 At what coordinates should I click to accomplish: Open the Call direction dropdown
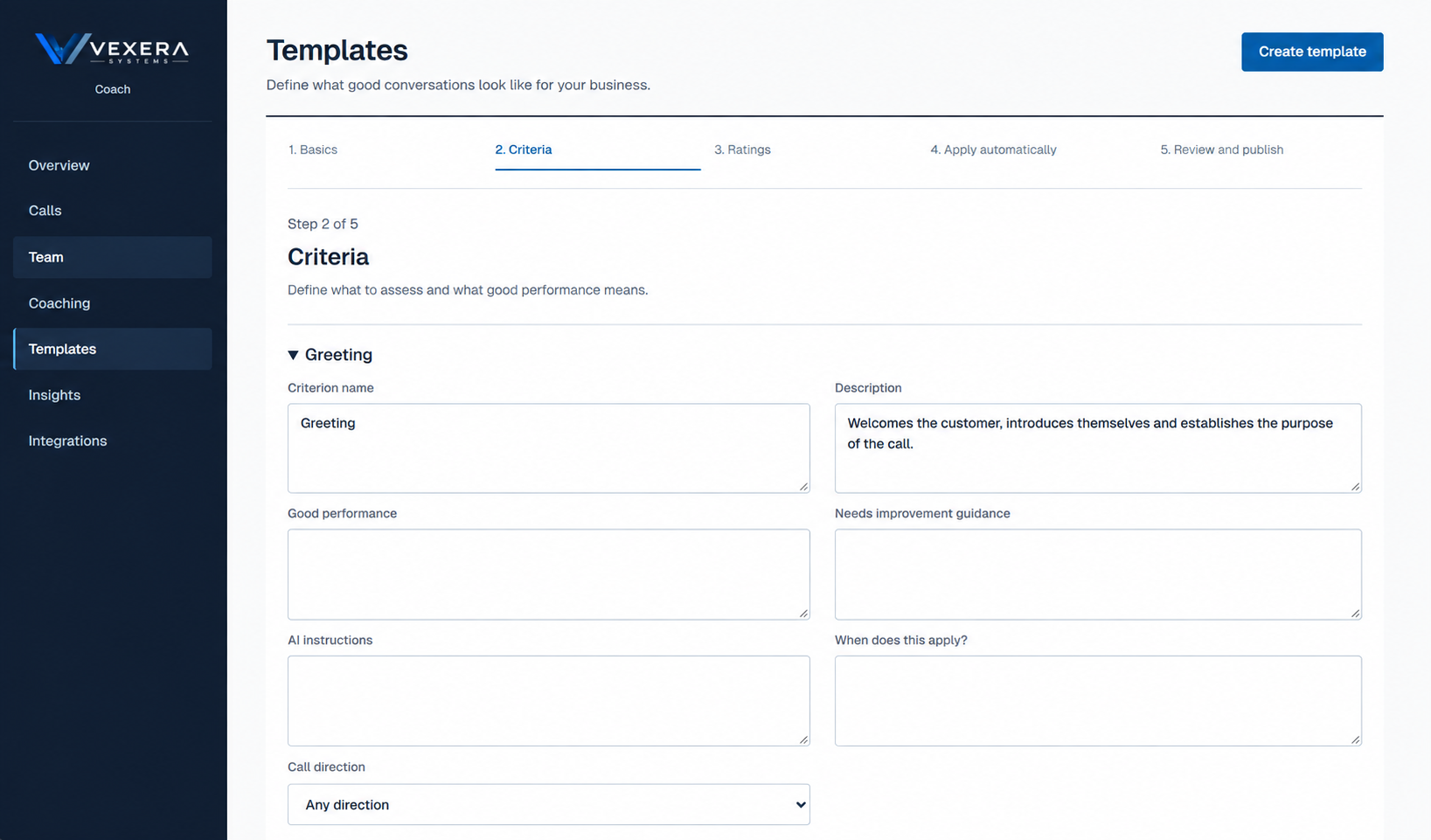548,804
